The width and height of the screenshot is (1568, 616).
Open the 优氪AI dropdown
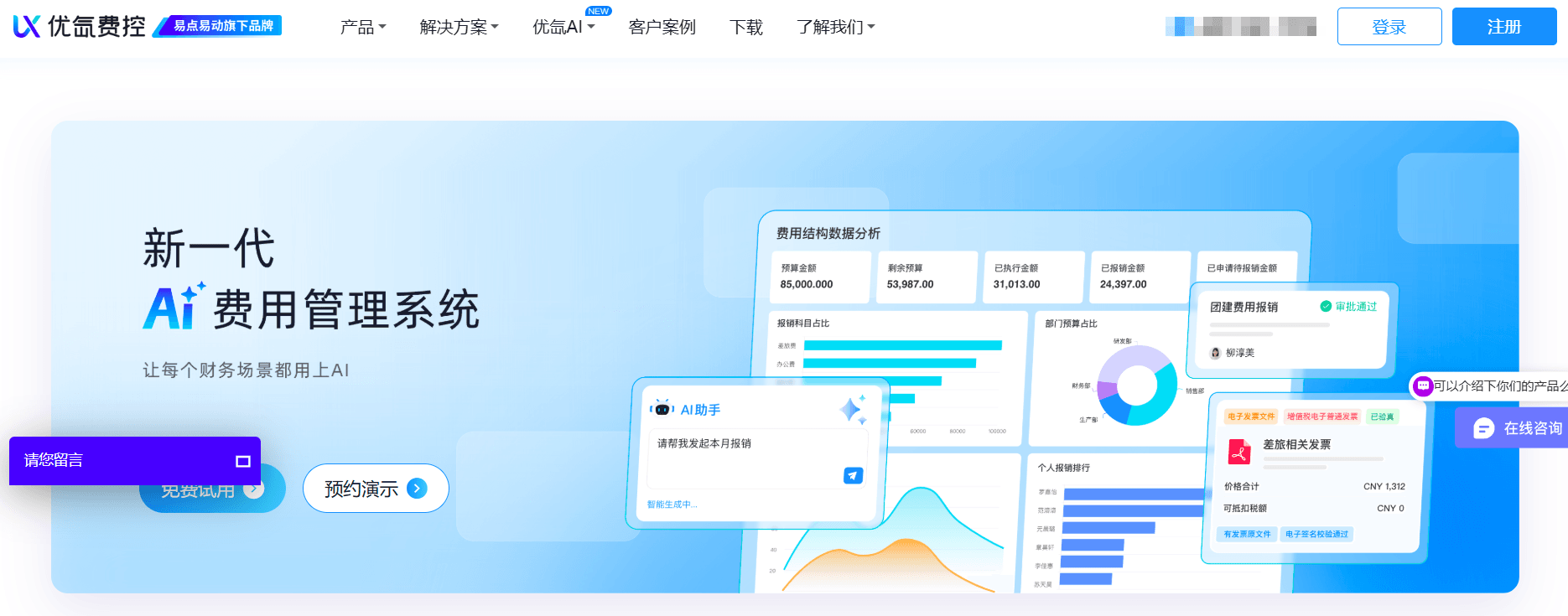click(563, 27)
